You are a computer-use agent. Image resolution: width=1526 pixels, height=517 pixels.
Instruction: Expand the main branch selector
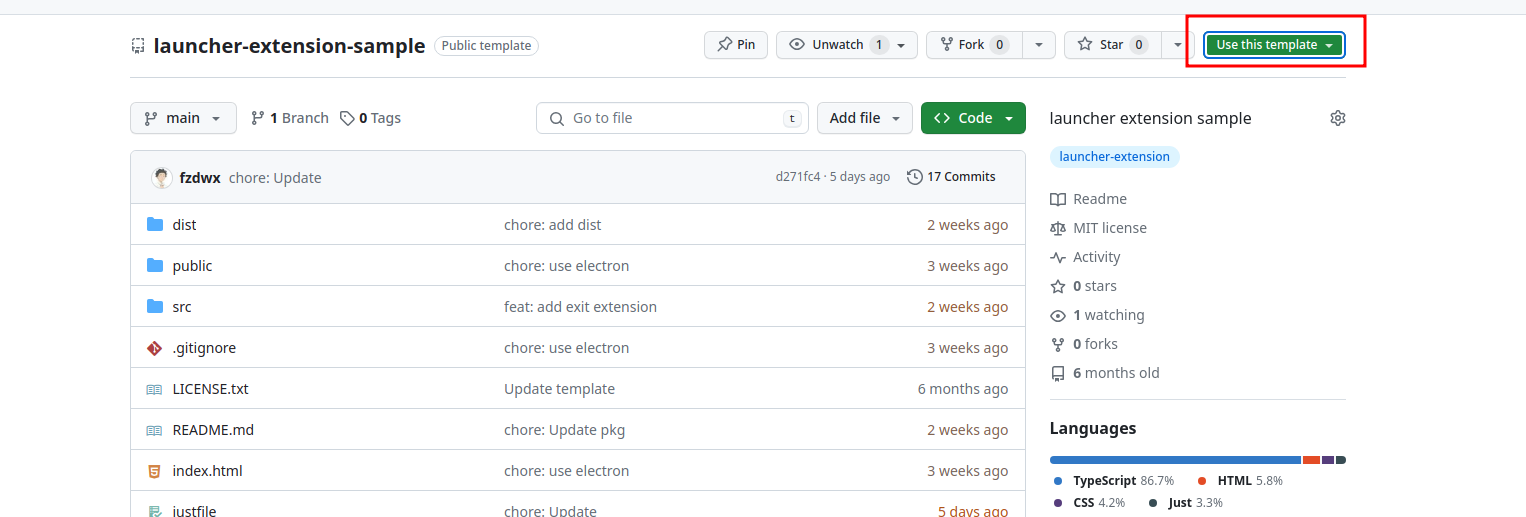[183, 118]
